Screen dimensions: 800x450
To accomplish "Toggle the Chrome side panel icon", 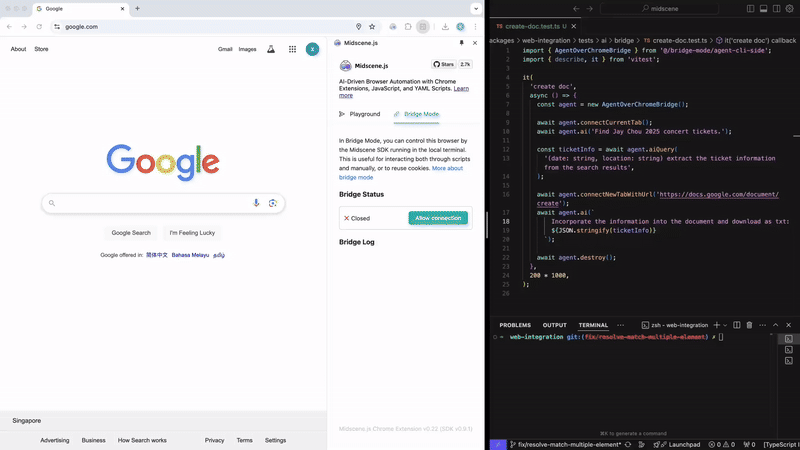I will [423, 27].
